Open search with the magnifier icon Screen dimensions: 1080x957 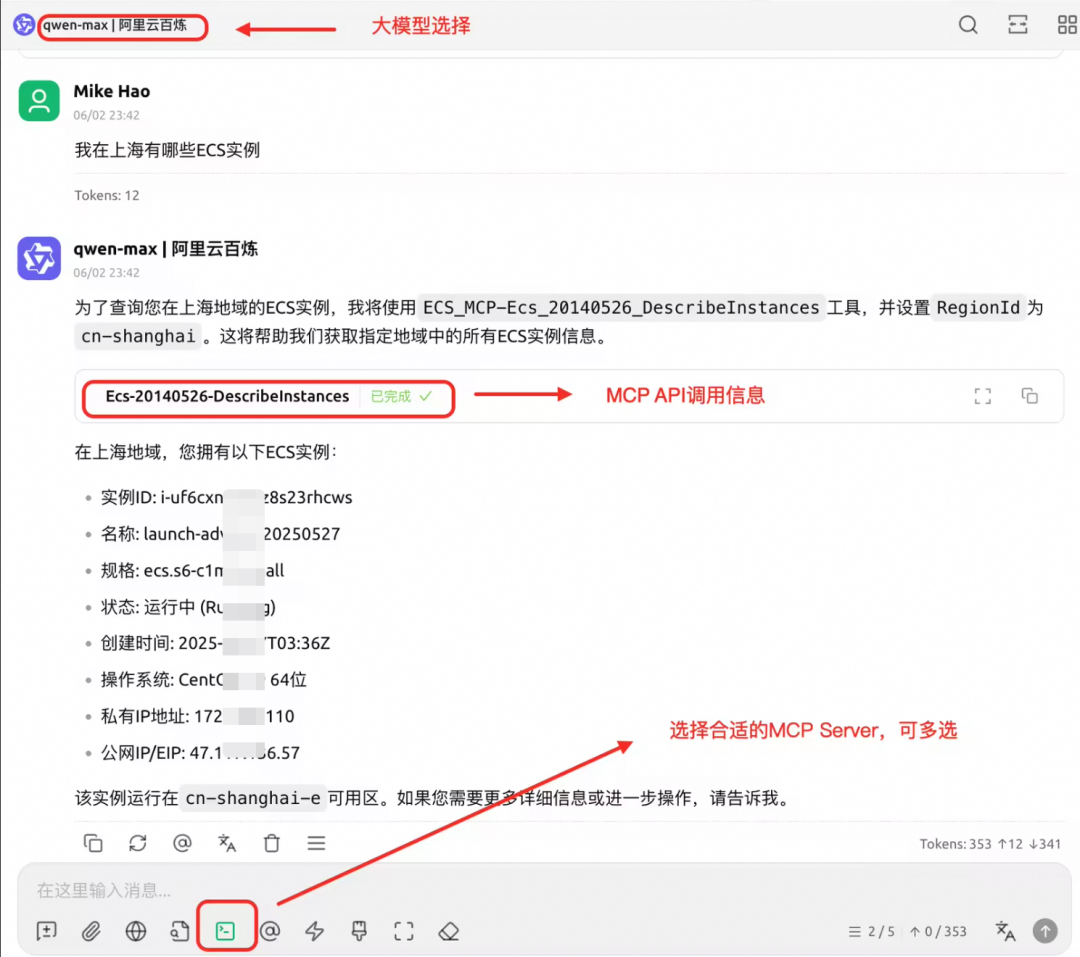[x=968, y=25]
